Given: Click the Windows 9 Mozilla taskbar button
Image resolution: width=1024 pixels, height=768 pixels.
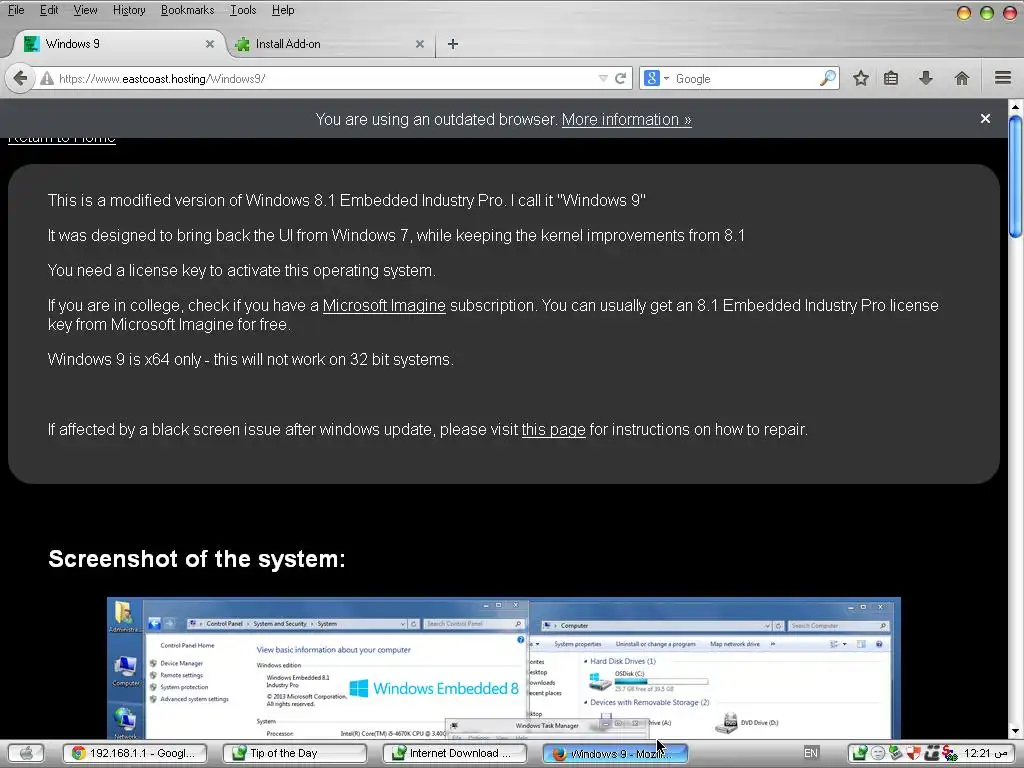Looking at the screenshot, I should coord(615,753).
